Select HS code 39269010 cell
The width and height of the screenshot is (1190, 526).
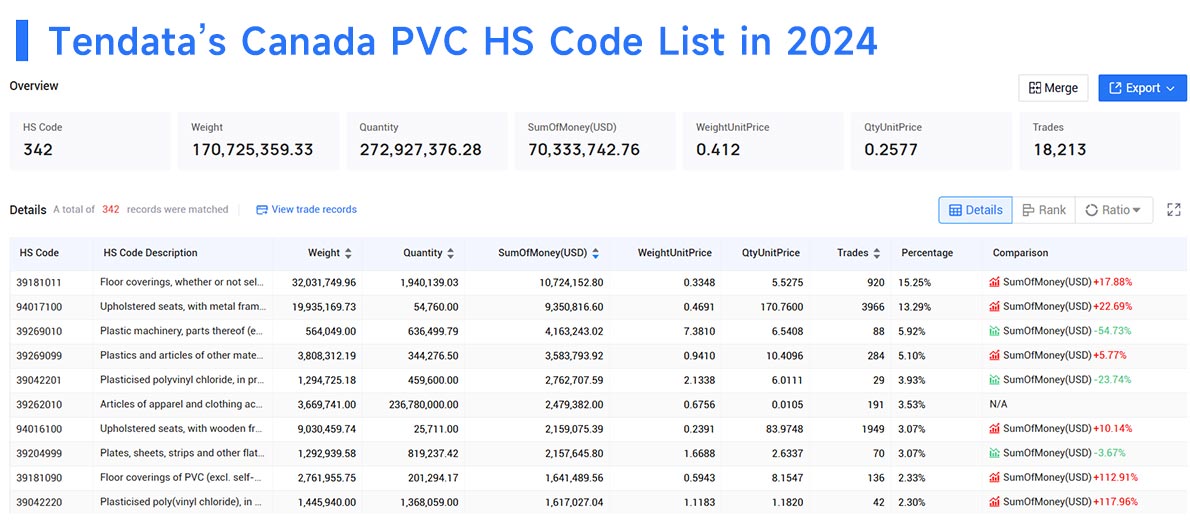[x=38, y=331]
